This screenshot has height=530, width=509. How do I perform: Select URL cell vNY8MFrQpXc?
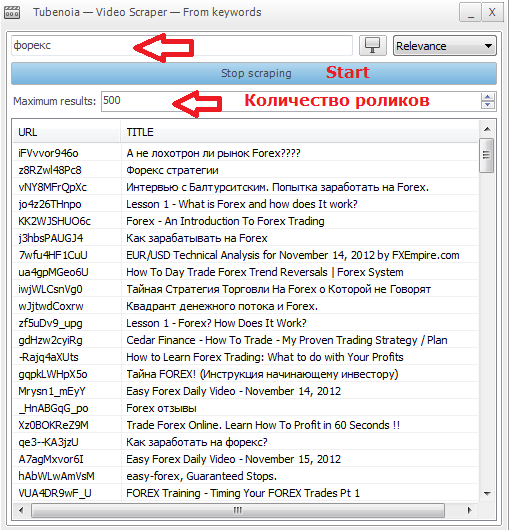click(x=52, y=187)
